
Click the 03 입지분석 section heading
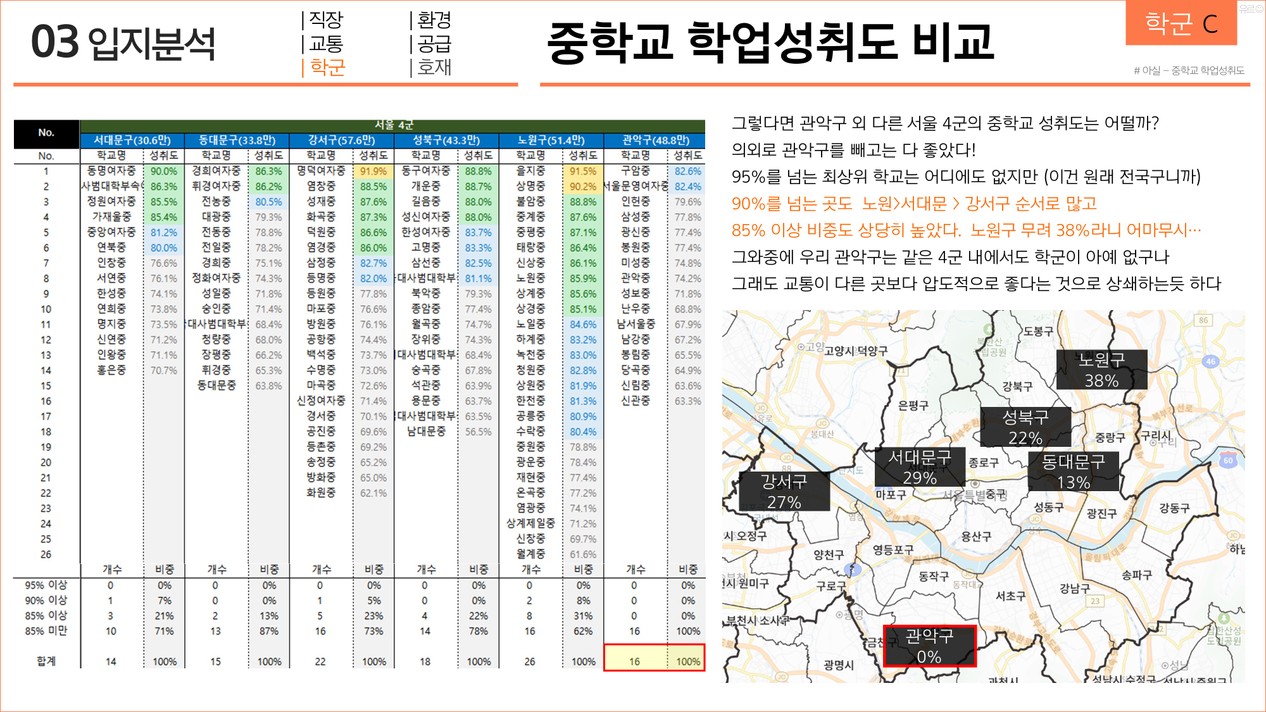pyautogui.click(x=123, y=42)
